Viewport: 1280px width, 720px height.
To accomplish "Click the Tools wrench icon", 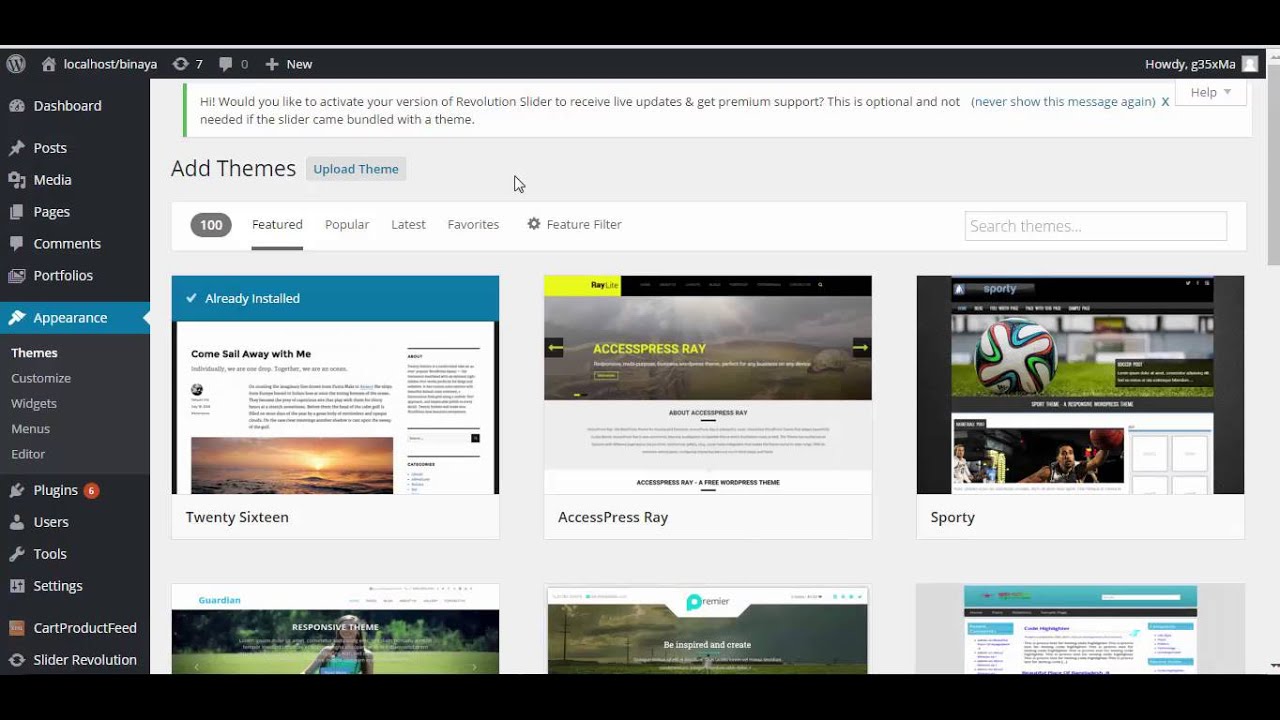I will [16, 554].
